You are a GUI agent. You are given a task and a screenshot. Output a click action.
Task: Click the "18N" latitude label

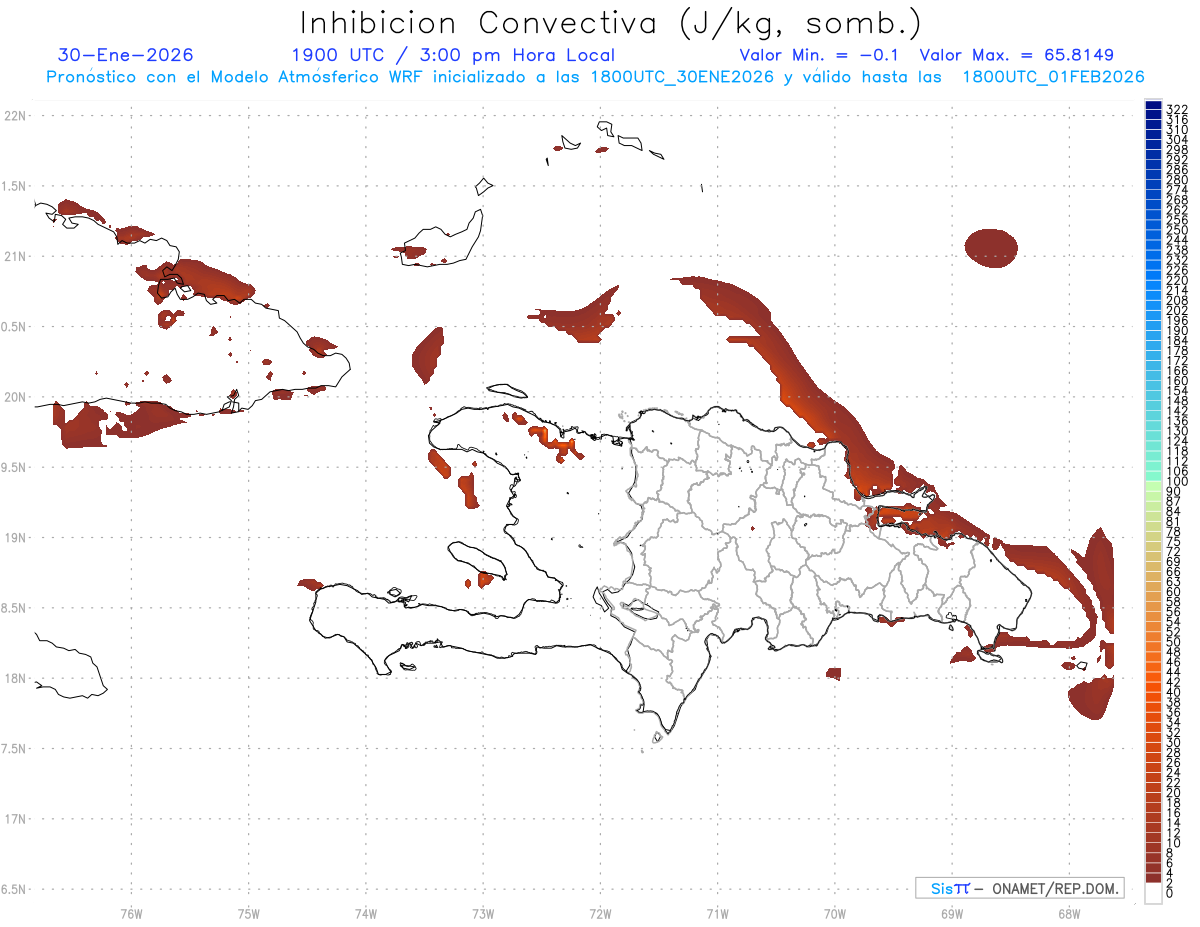14,678
